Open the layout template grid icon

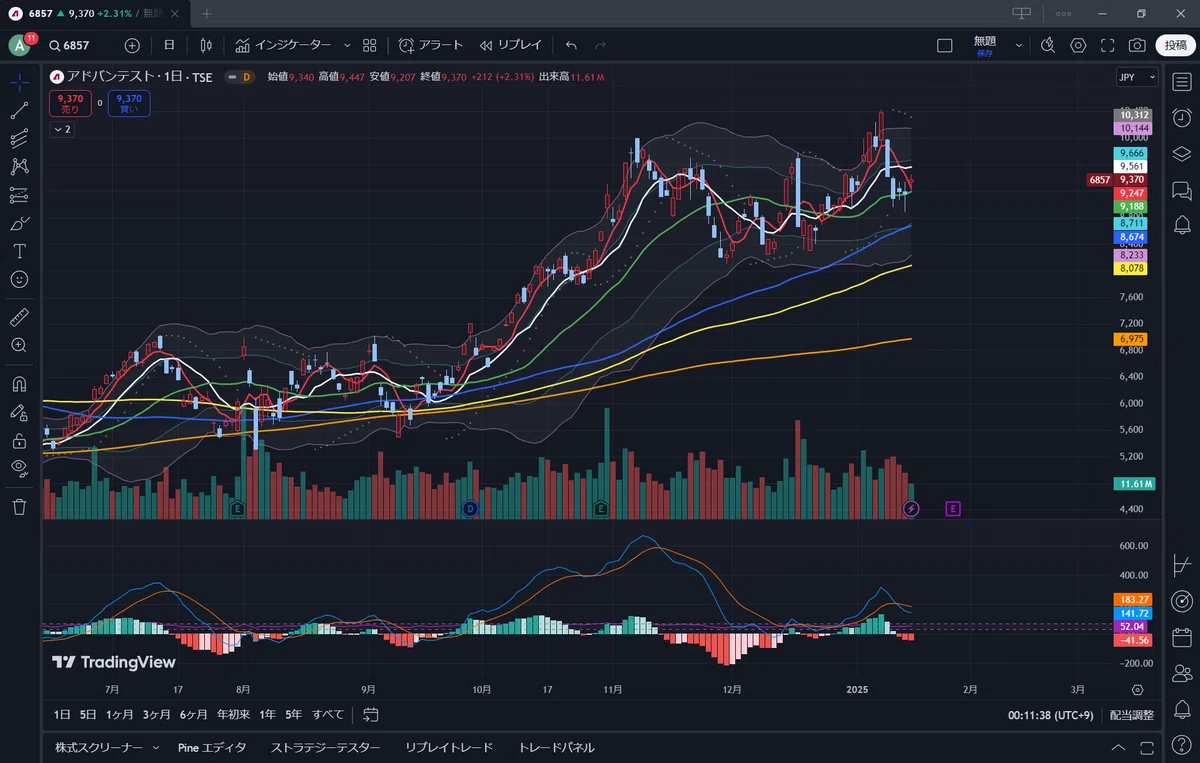(370, 45)
